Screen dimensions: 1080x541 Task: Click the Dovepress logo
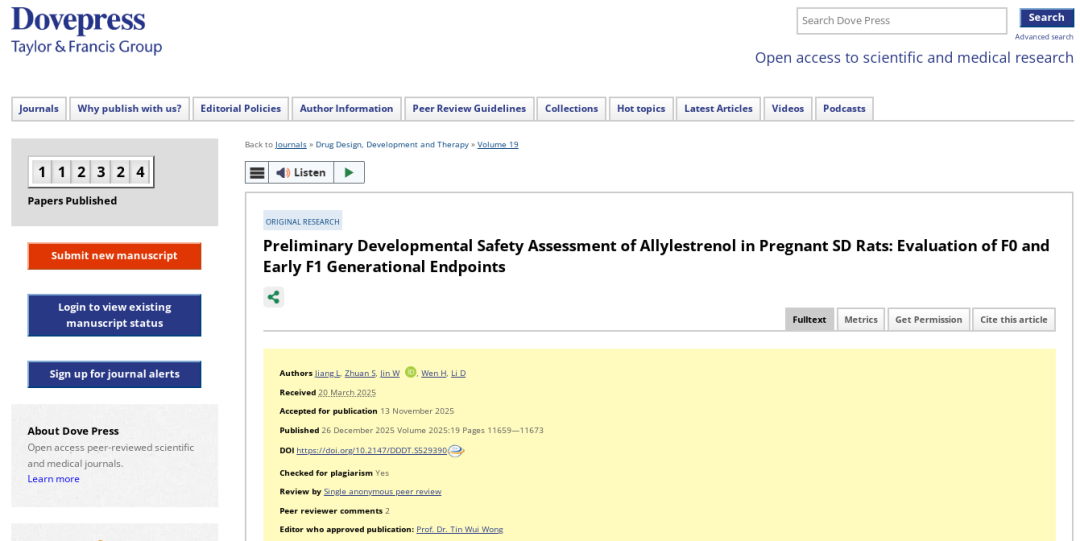(86, 31)
